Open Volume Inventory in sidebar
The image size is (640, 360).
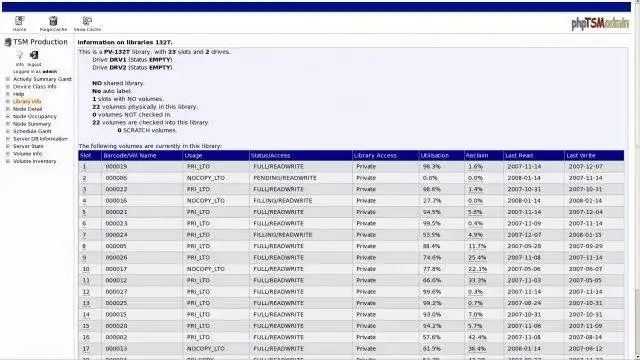click(35, 161)
